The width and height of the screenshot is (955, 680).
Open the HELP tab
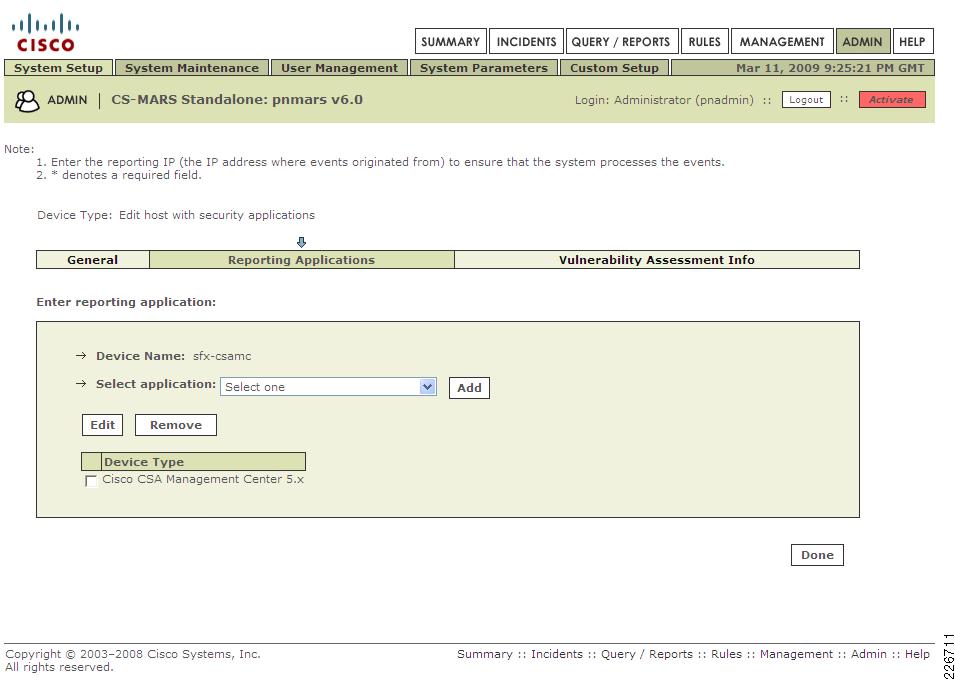[912, 41]
